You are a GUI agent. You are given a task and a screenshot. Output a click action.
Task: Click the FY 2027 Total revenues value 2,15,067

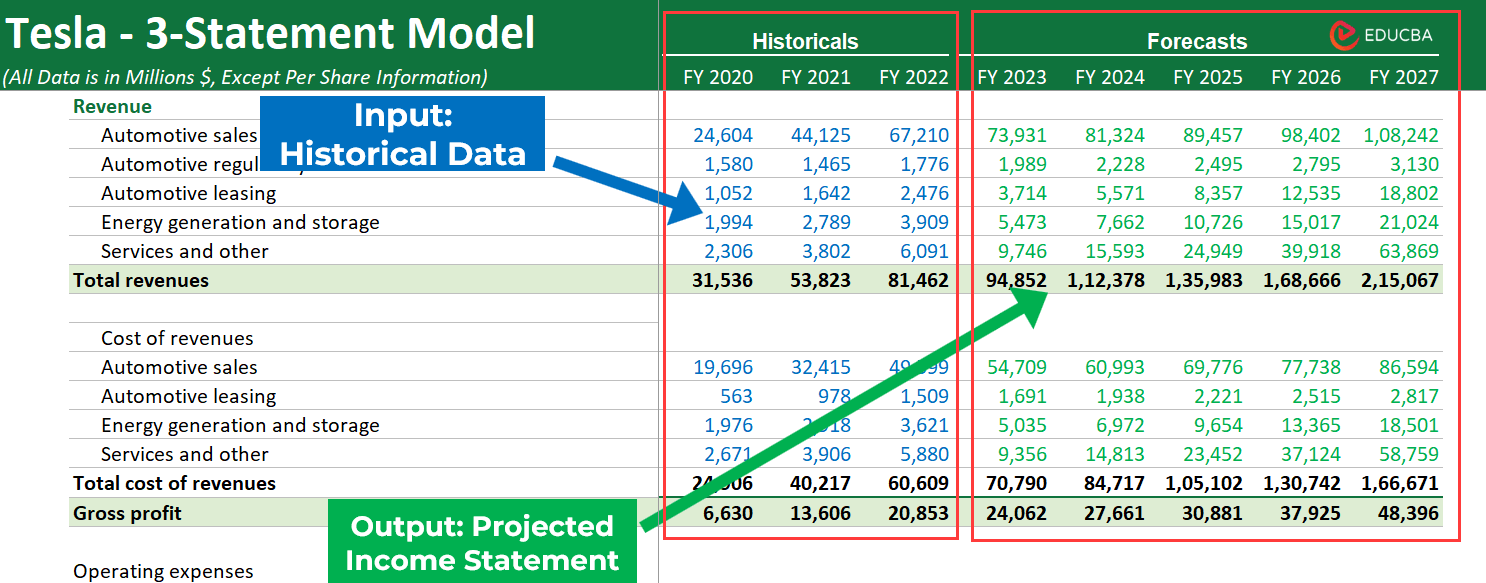1400,280
